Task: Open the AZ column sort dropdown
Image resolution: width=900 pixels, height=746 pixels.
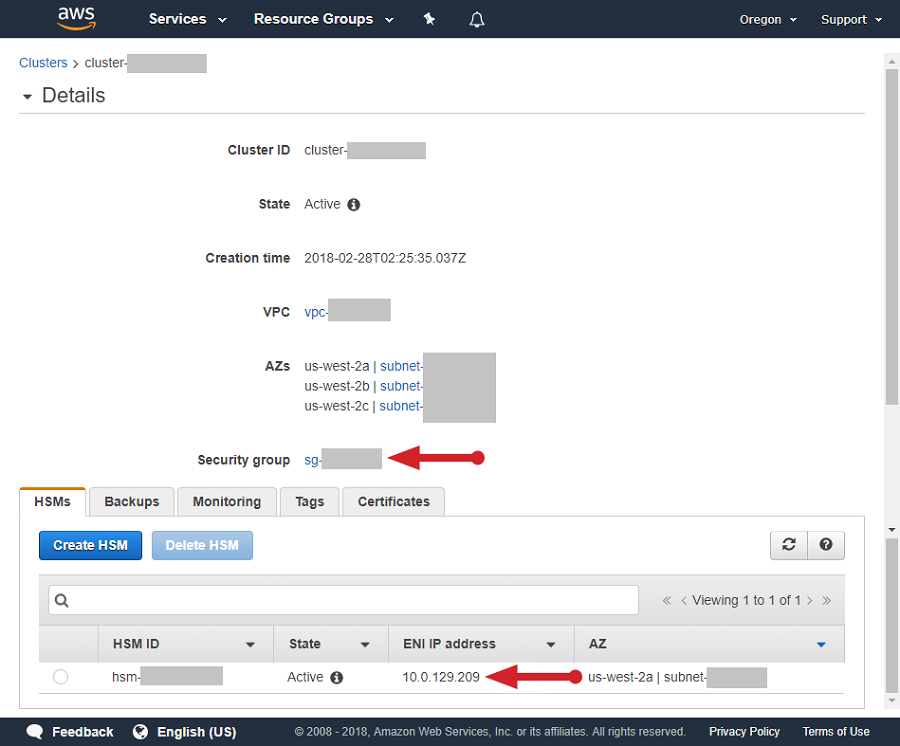Action: click(821, 644)
